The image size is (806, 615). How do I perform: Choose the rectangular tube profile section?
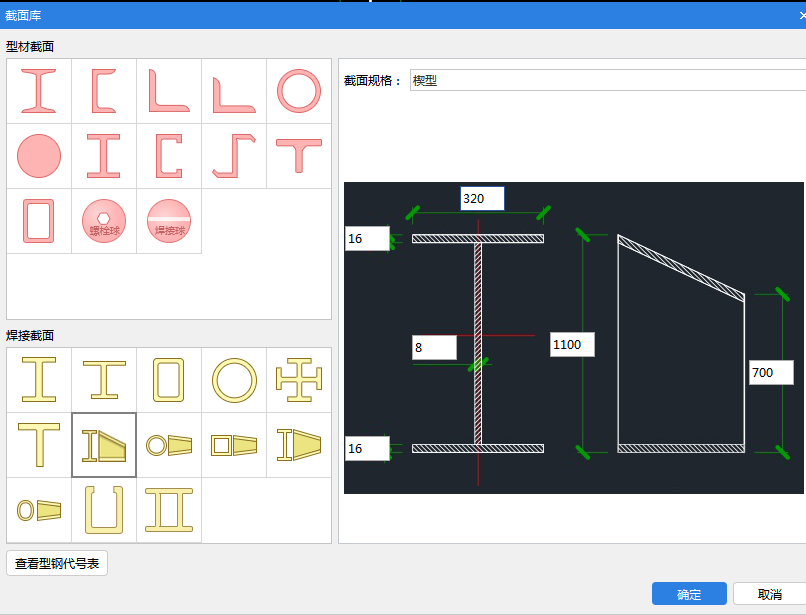[39, 221]
